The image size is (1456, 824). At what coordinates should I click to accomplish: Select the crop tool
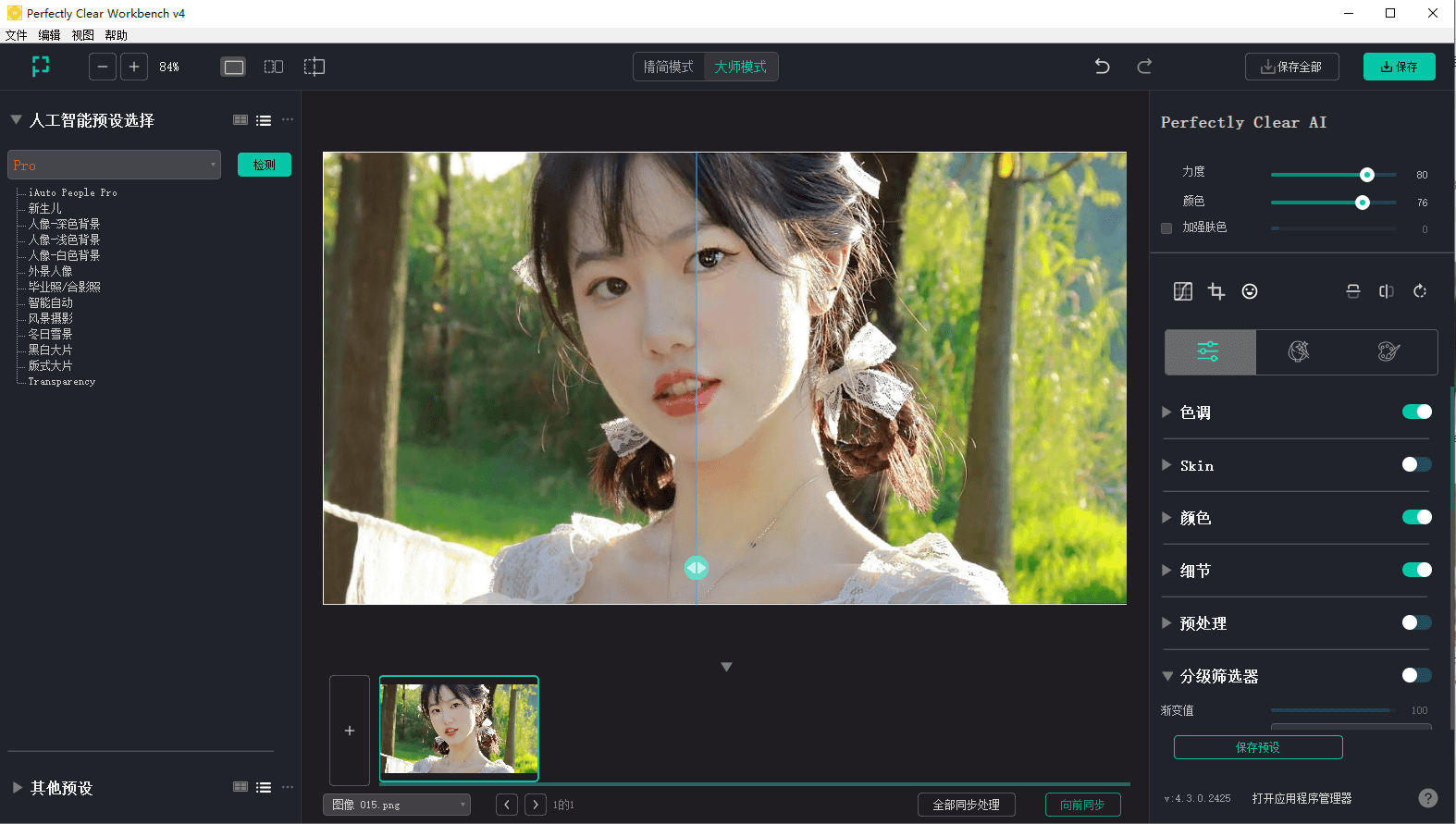pos(1216,291)
